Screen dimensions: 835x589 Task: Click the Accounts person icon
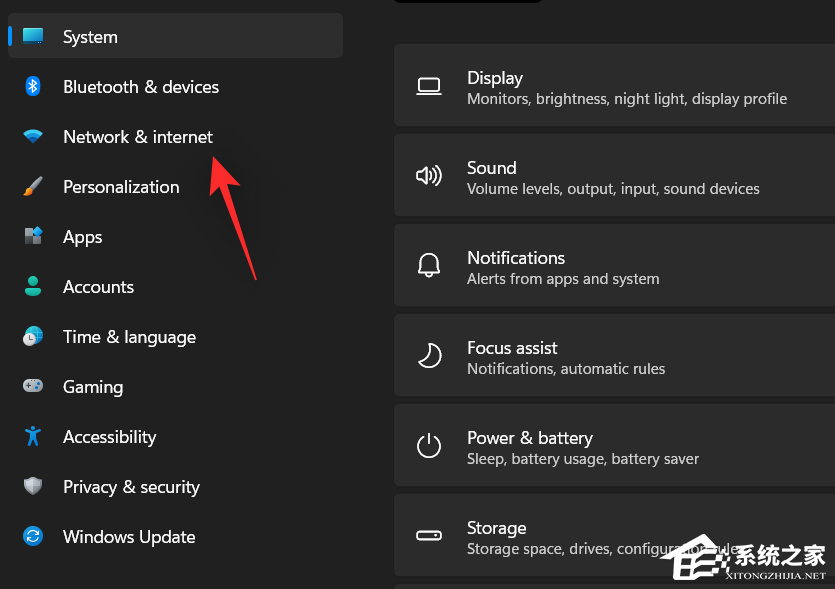[33, 287]
